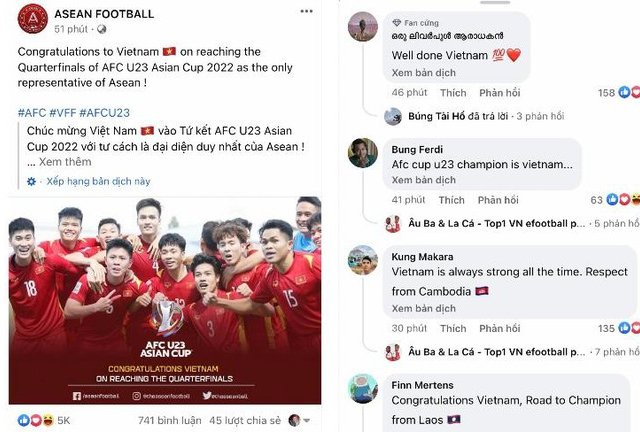The image size is (640, 432).
Task: Open Finn Mertens' profile avatar
Action: tap(362, 388)
